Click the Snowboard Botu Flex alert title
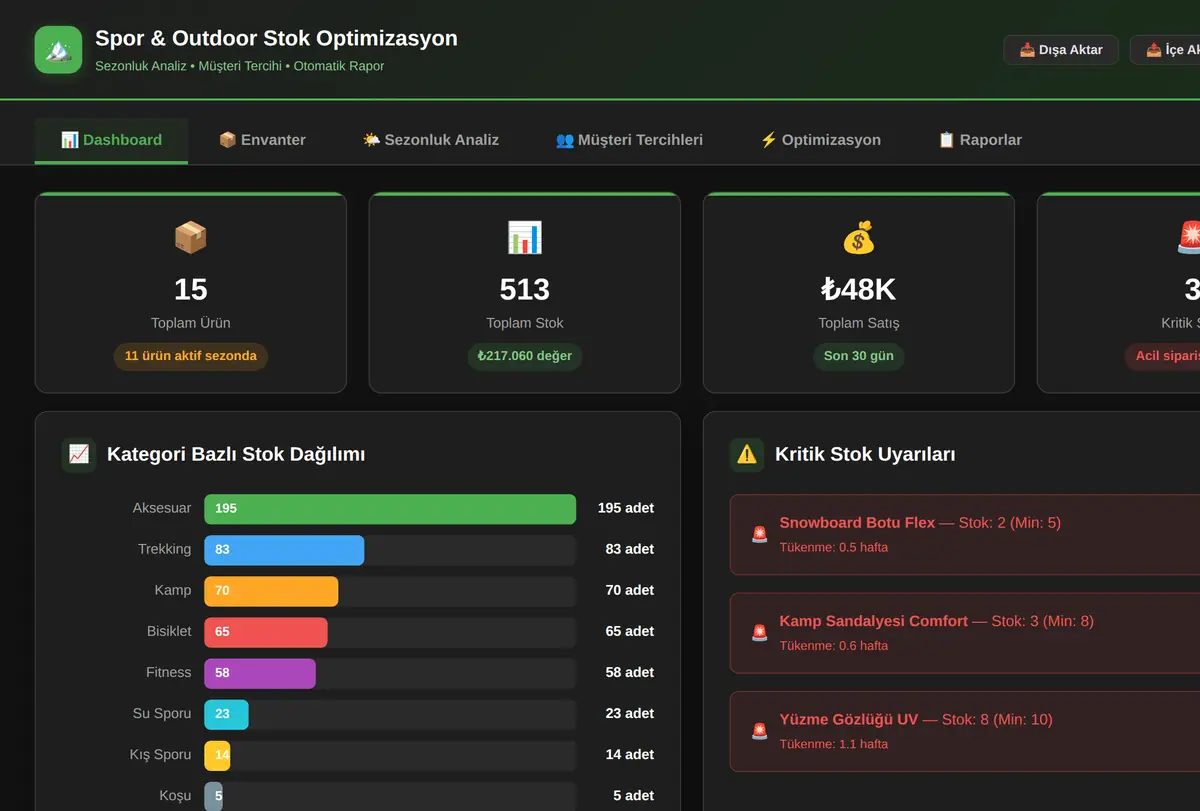This screenshot has height=811, width=1200. click(x=857, y=522)
